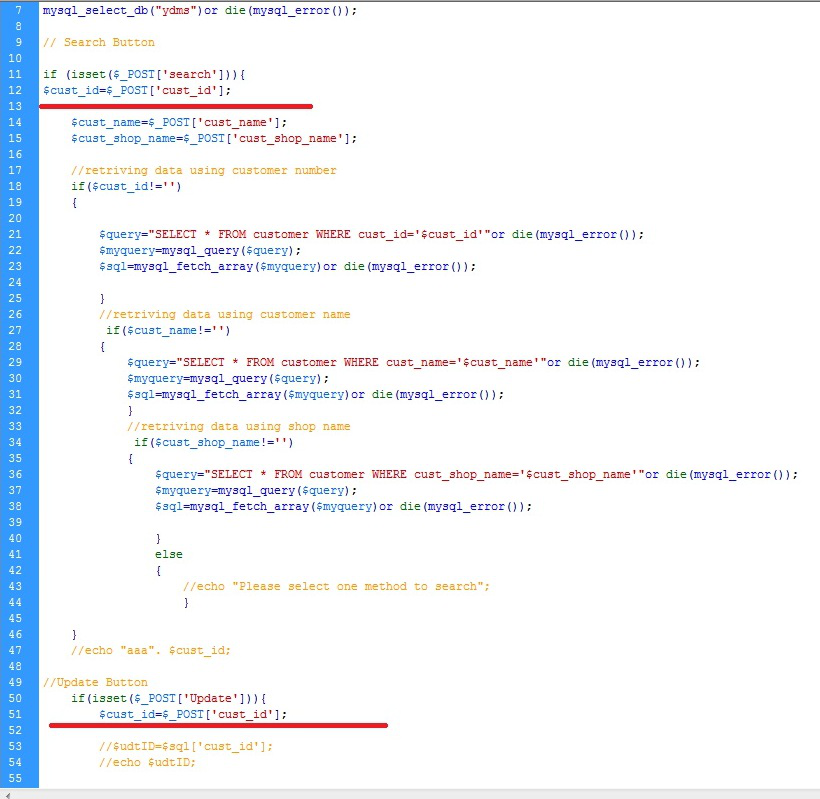Image resolution: width=820 pixels, height=799 pixels.
Task: Click the '//Update Button' comment
Action: tap(95, 682)
